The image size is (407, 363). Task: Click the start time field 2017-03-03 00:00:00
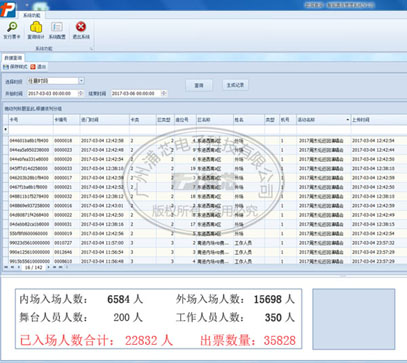pyautogui.click(x=52, y=94)
